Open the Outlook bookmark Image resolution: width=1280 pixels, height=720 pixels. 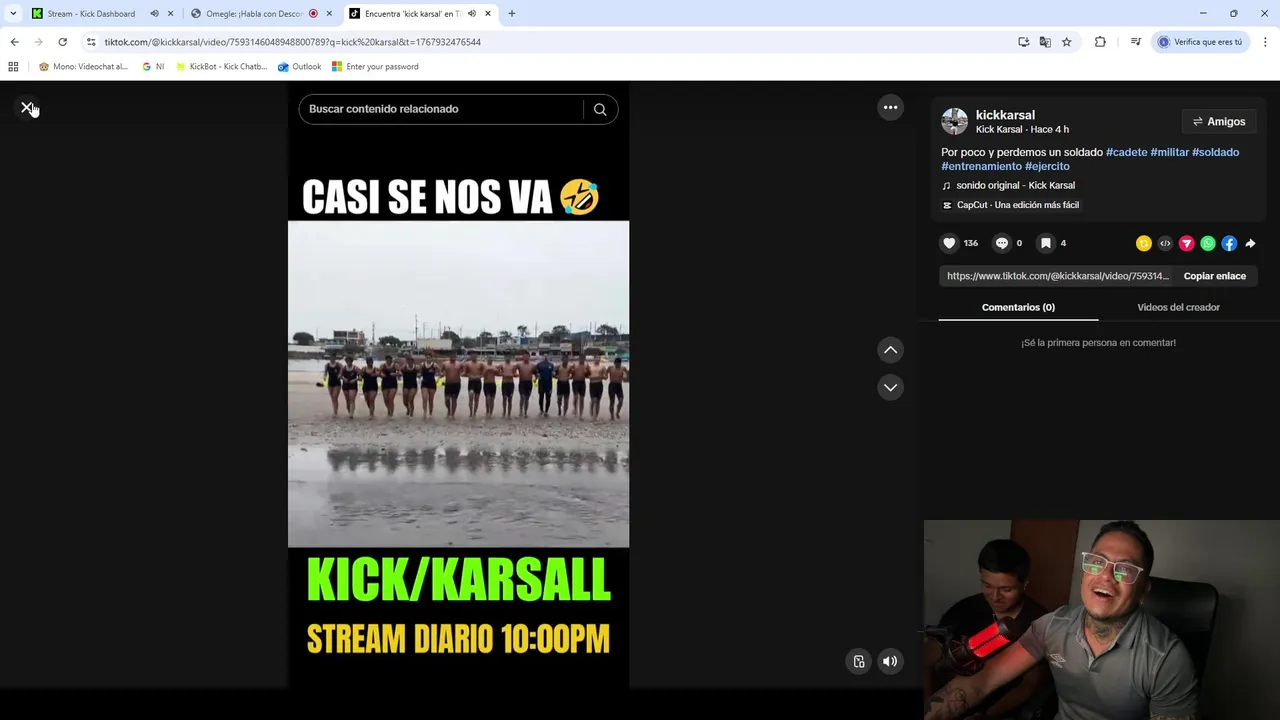click(300, 67)
